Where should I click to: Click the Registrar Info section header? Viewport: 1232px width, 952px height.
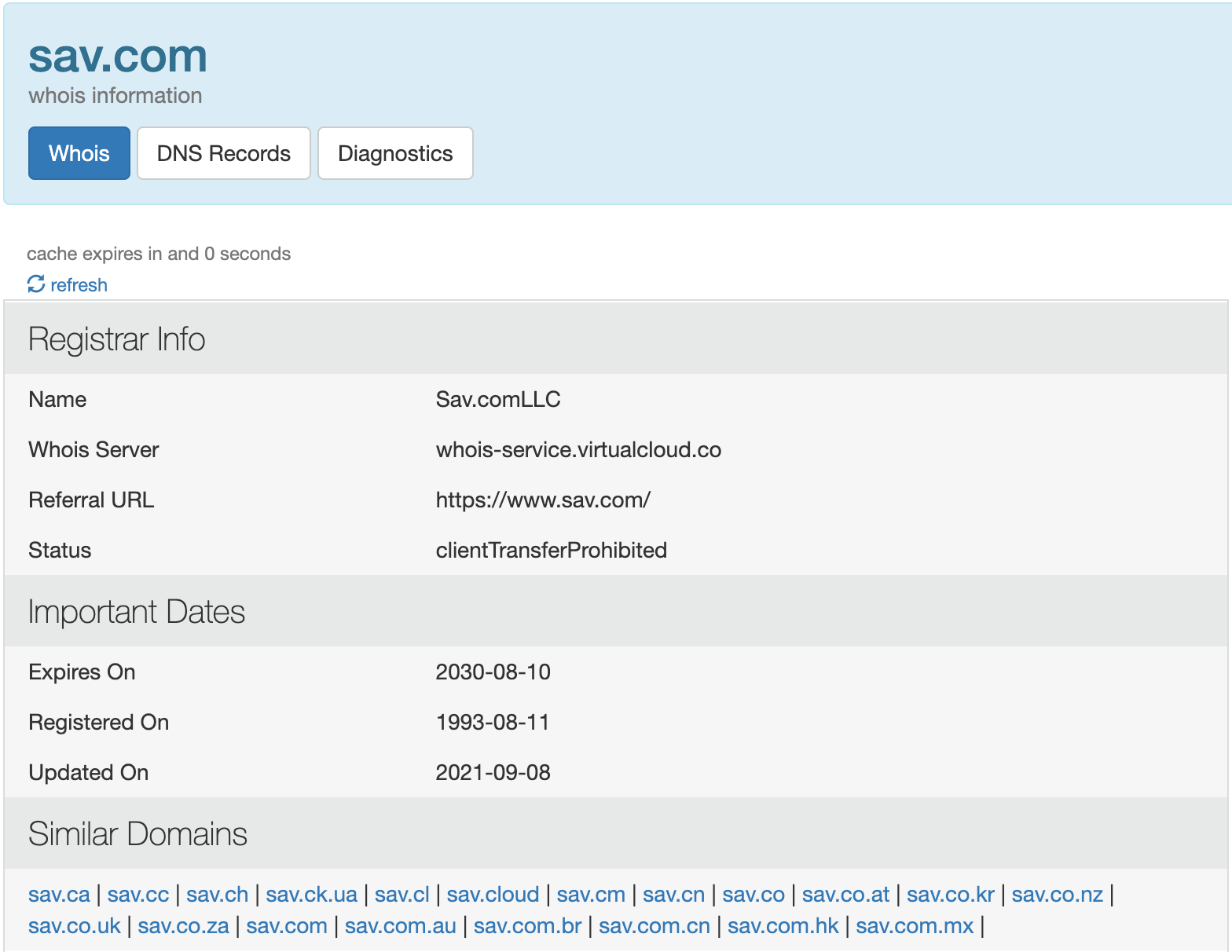pyautogui.click(x=117, y=339)
